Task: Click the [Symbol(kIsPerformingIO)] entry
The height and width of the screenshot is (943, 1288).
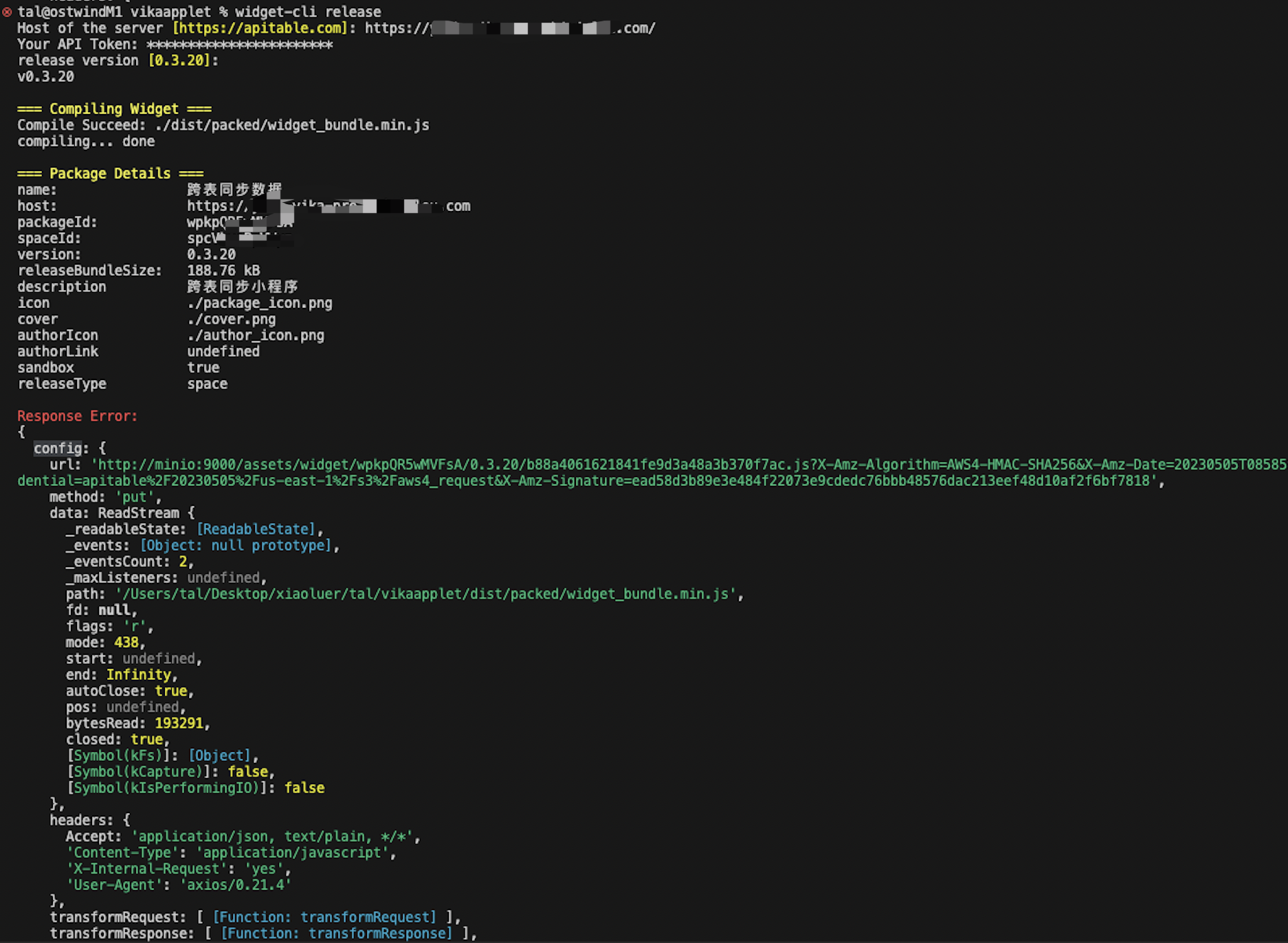Action: coord(195,788)
